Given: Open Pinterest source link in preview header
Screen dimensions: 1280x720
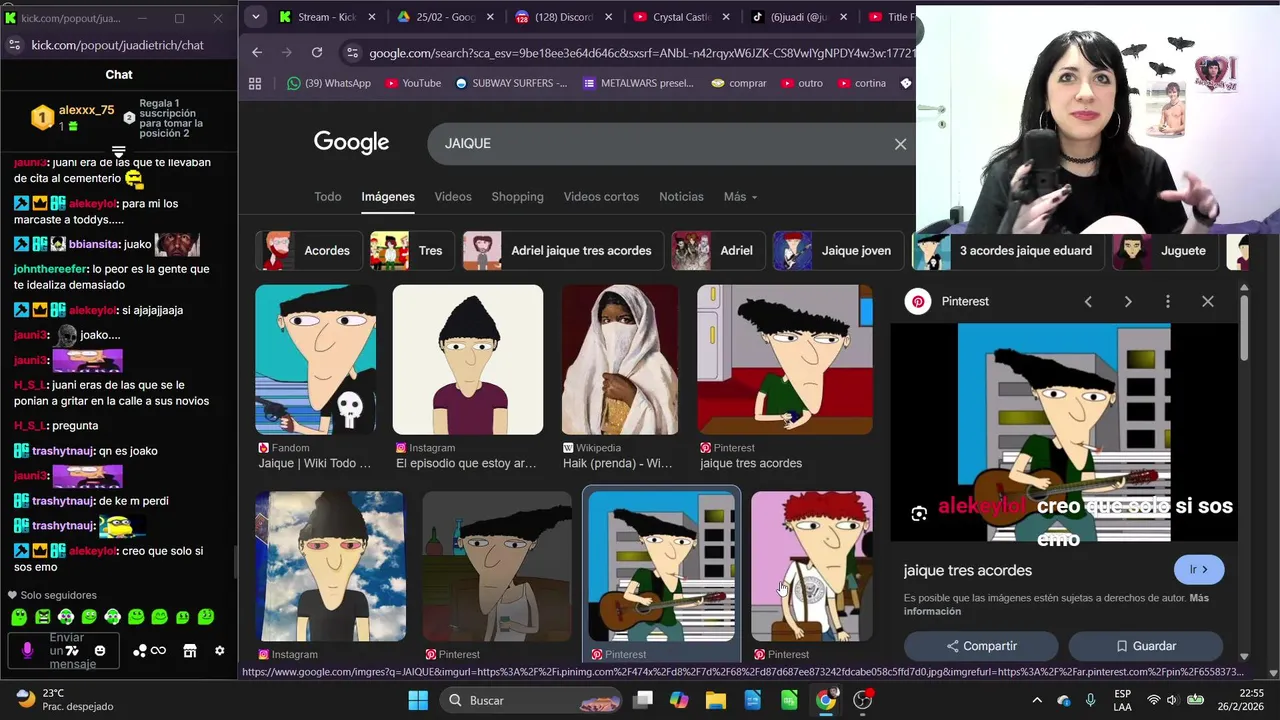Looking at the screenshot, I should (x=947, y=301).
